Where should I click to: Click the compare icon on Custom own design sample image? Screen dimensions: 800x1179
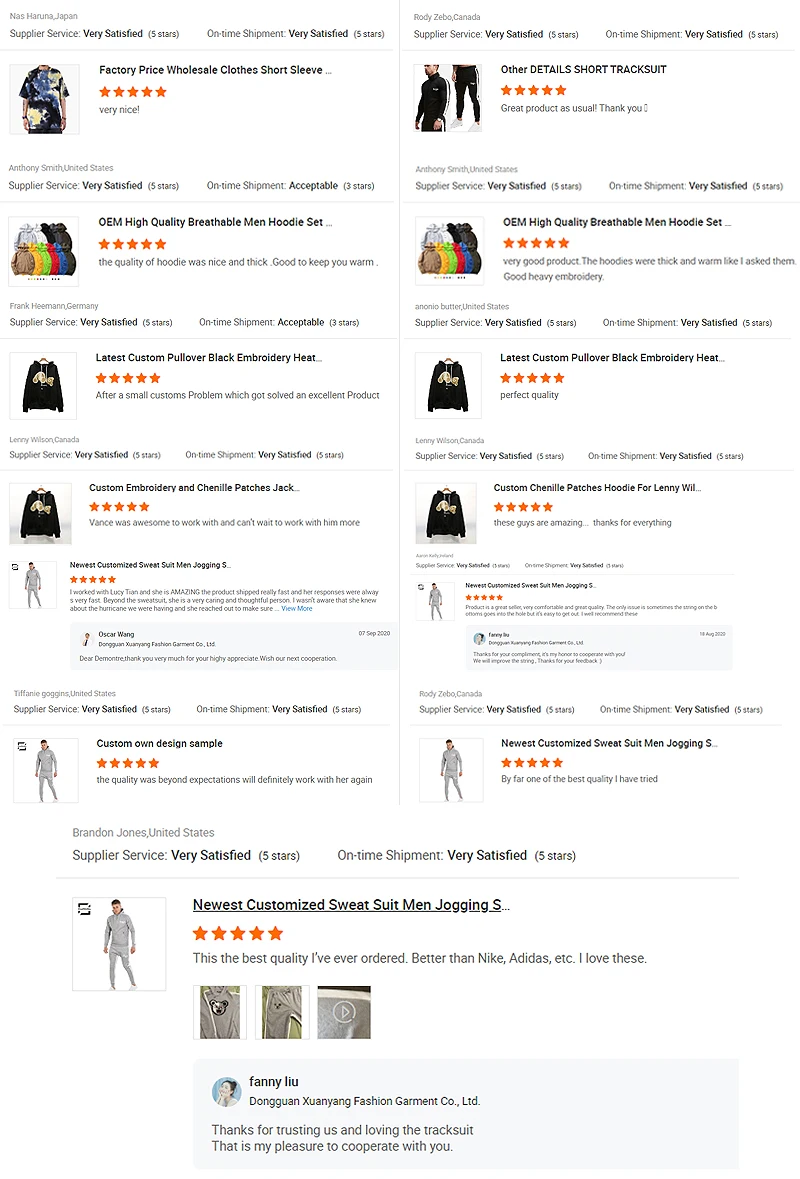22,746
